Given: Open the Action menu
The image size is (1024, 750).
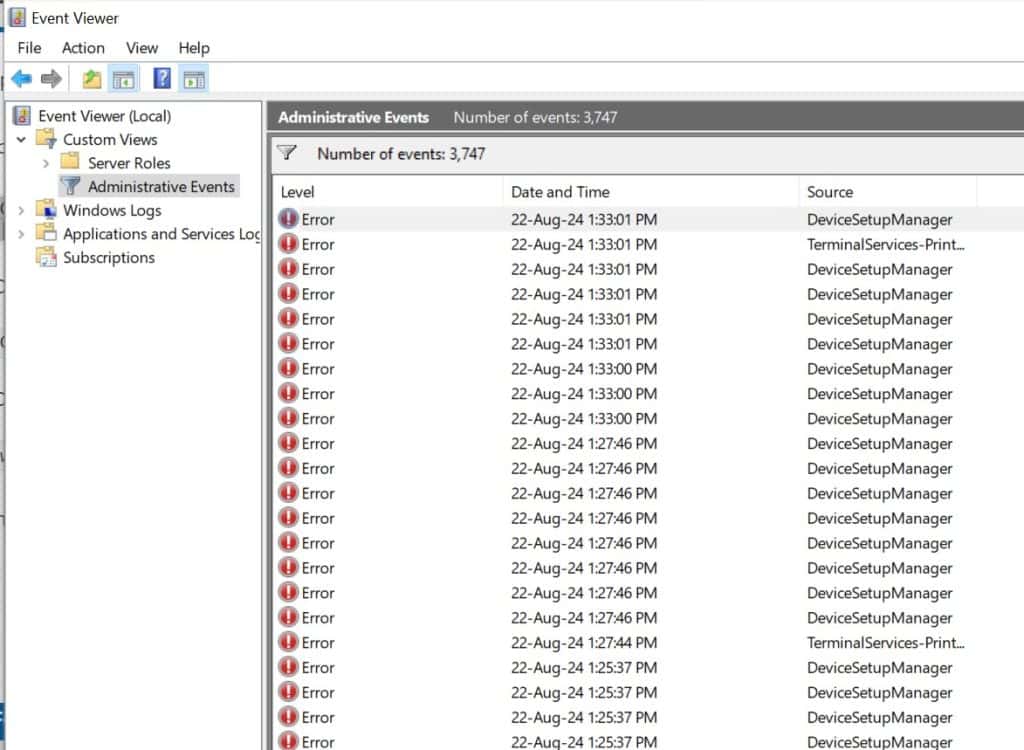Looking at the screenshot, I should click(83, 47).
